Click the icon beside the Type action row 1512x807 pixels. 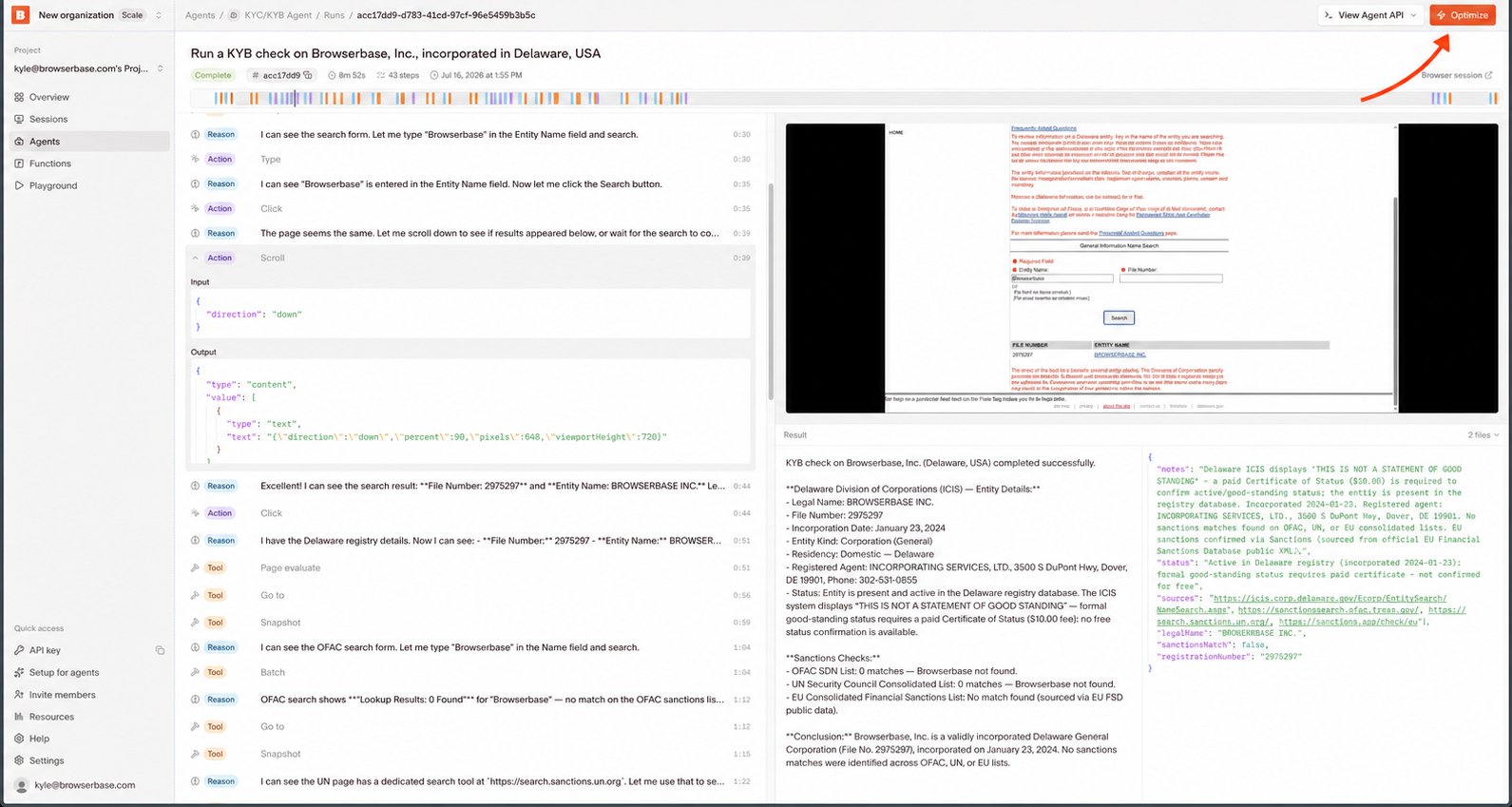[195, 159]
